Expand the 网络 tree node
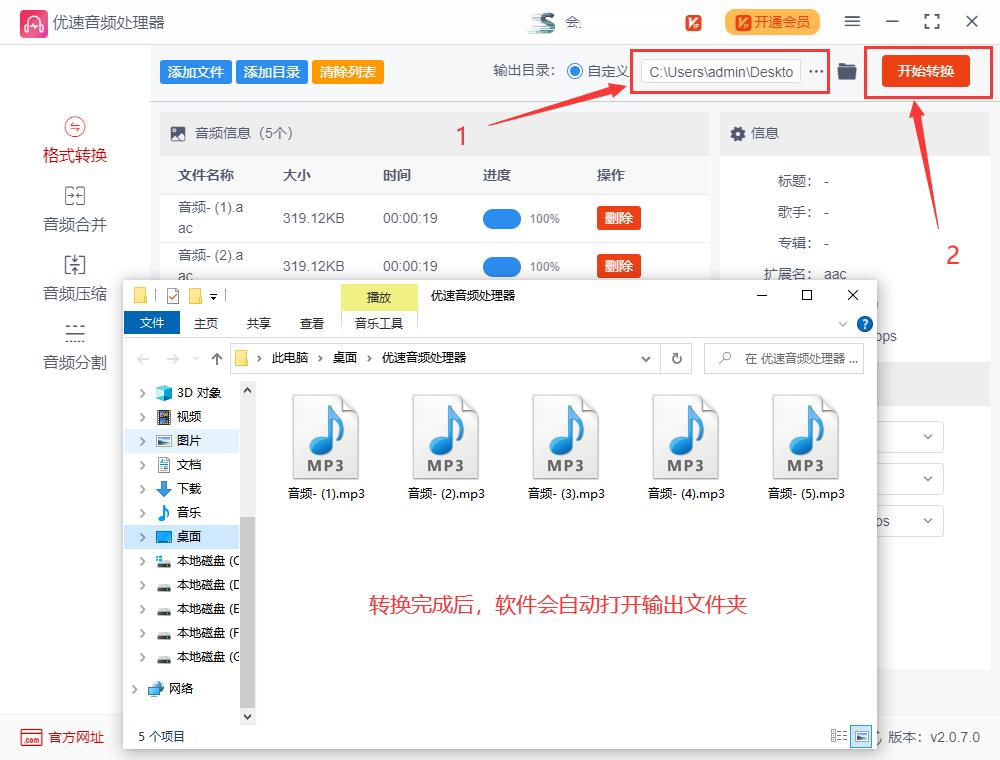 click(135, 689)
